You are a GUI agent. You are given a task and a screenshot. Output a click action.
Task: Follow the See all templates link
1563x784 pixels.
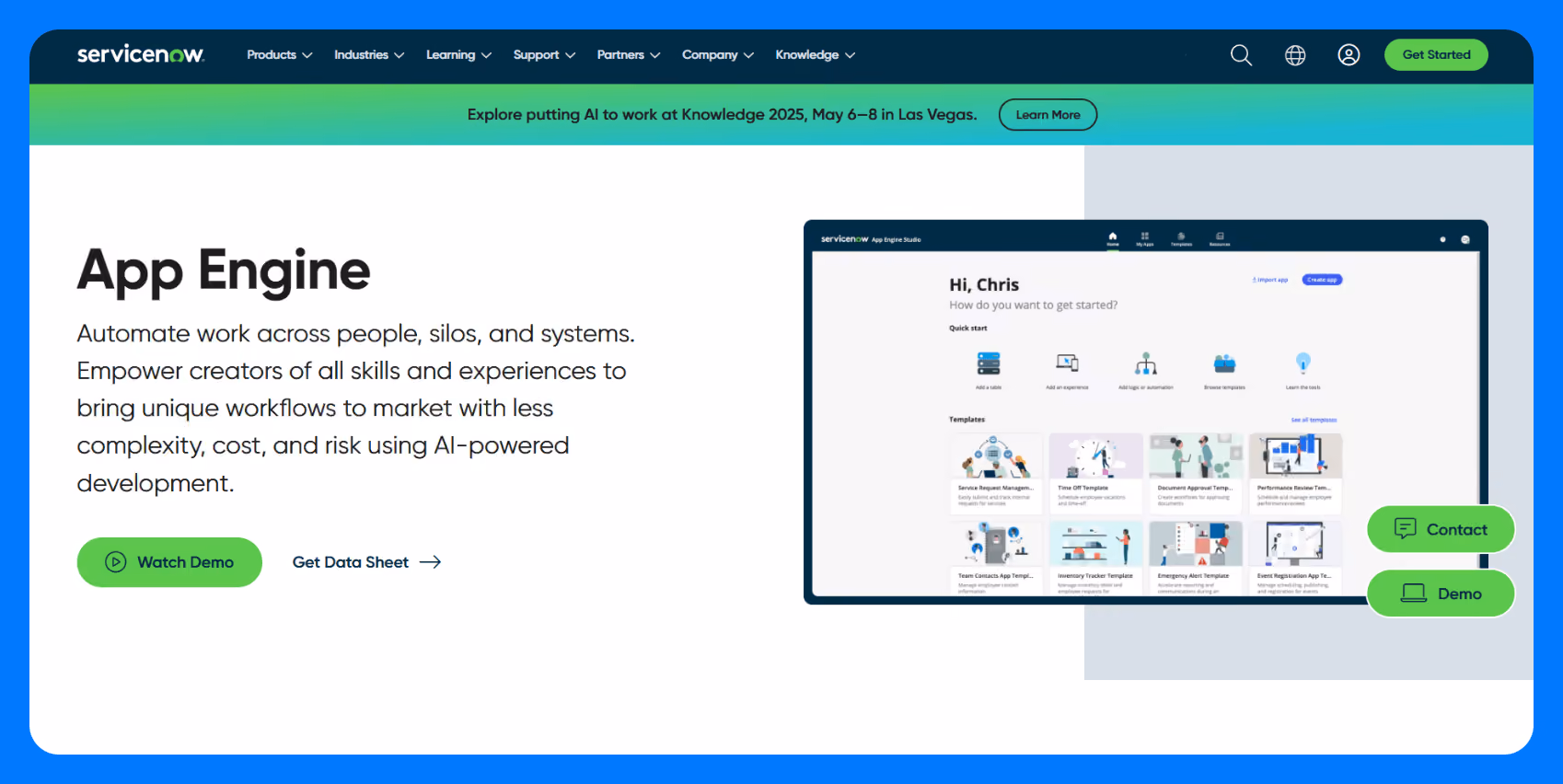pos(1314,420)
